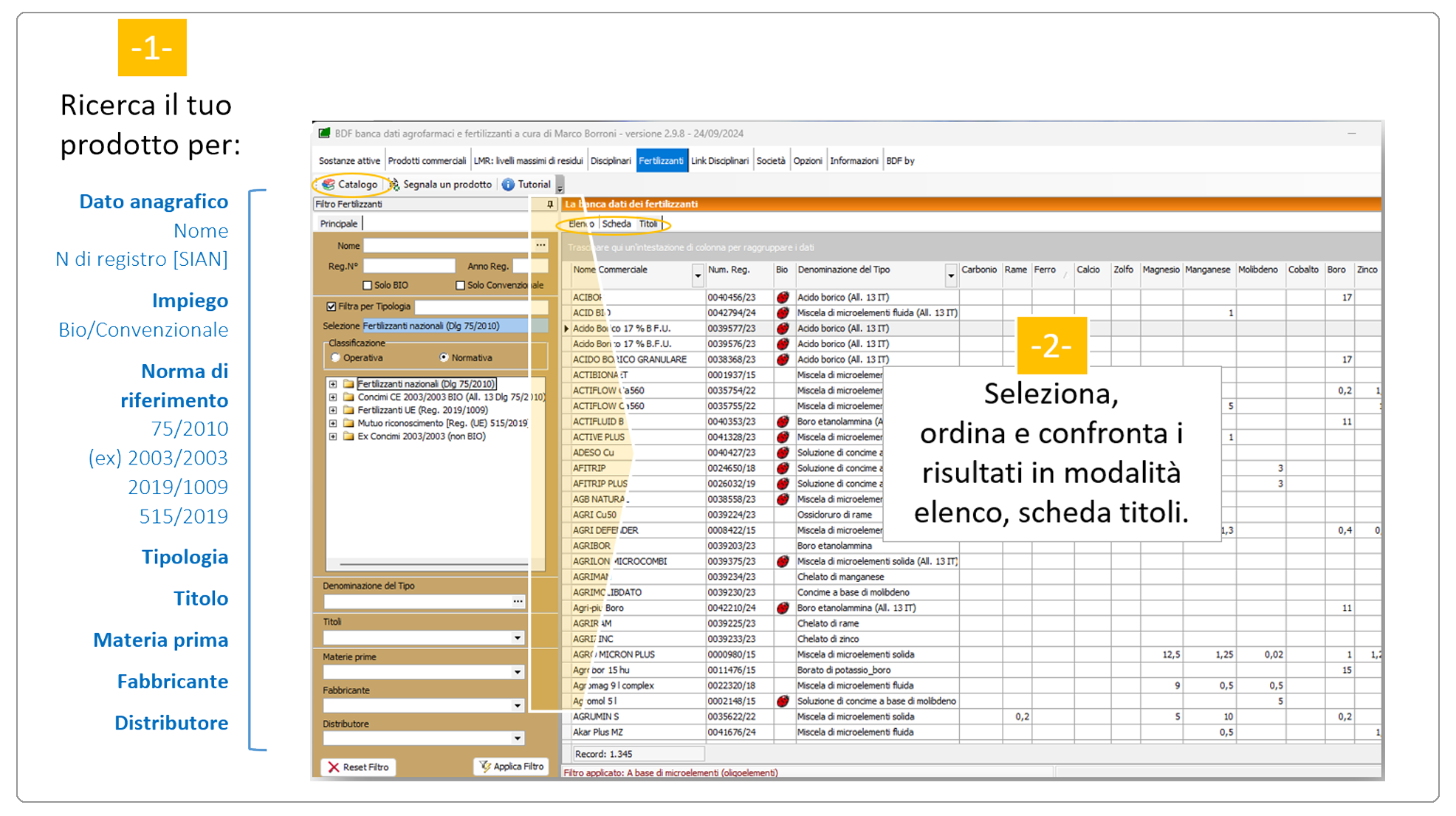Open the Catalogo toolbar icon
Viewport: 1456px width, 816px height.
pos(329,184)
